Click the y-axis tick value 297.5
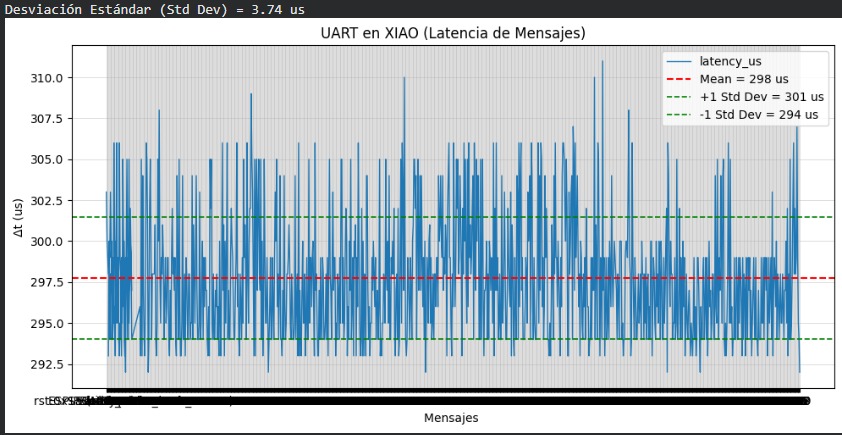Screen dimensions: 842x435 pyautogui.click(x=46, y=282)
